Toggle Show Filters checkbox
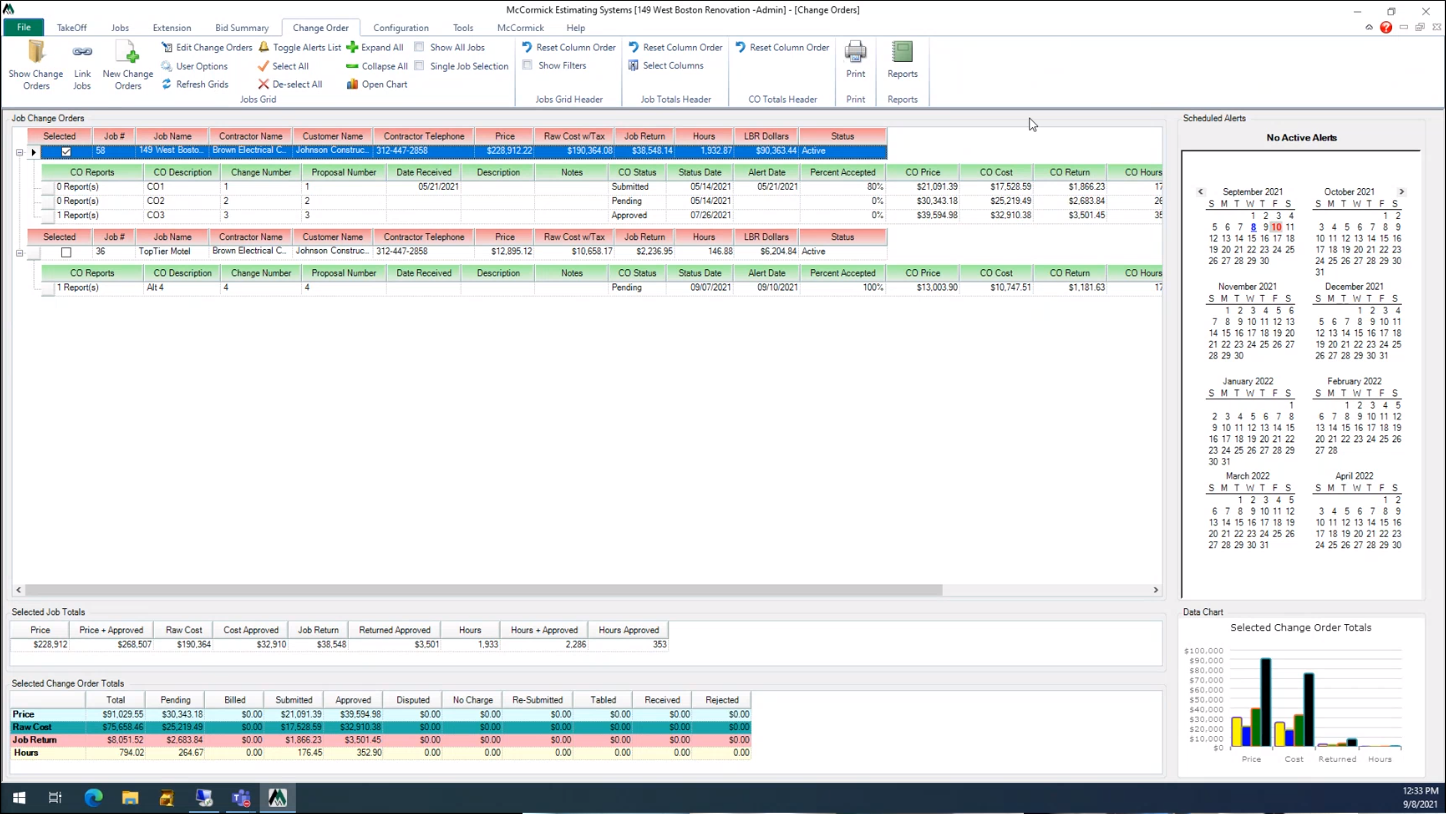 click(528, 66)
